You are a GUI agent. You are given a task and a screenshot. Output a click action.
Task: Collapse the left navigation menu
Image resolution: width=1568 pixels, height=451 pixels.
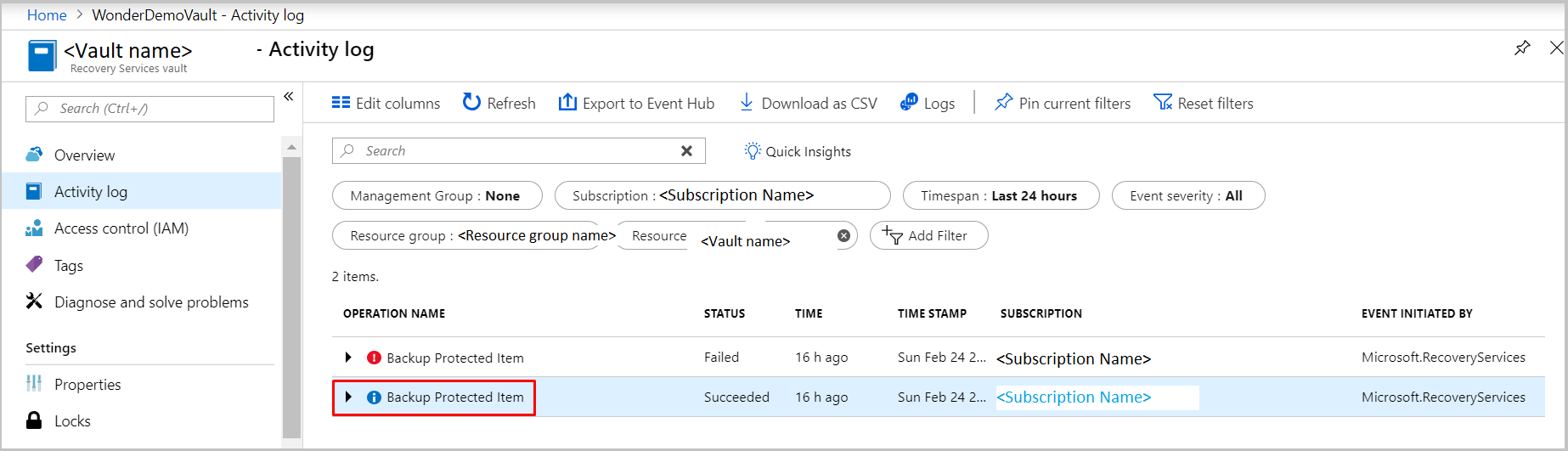coord(289,96)
